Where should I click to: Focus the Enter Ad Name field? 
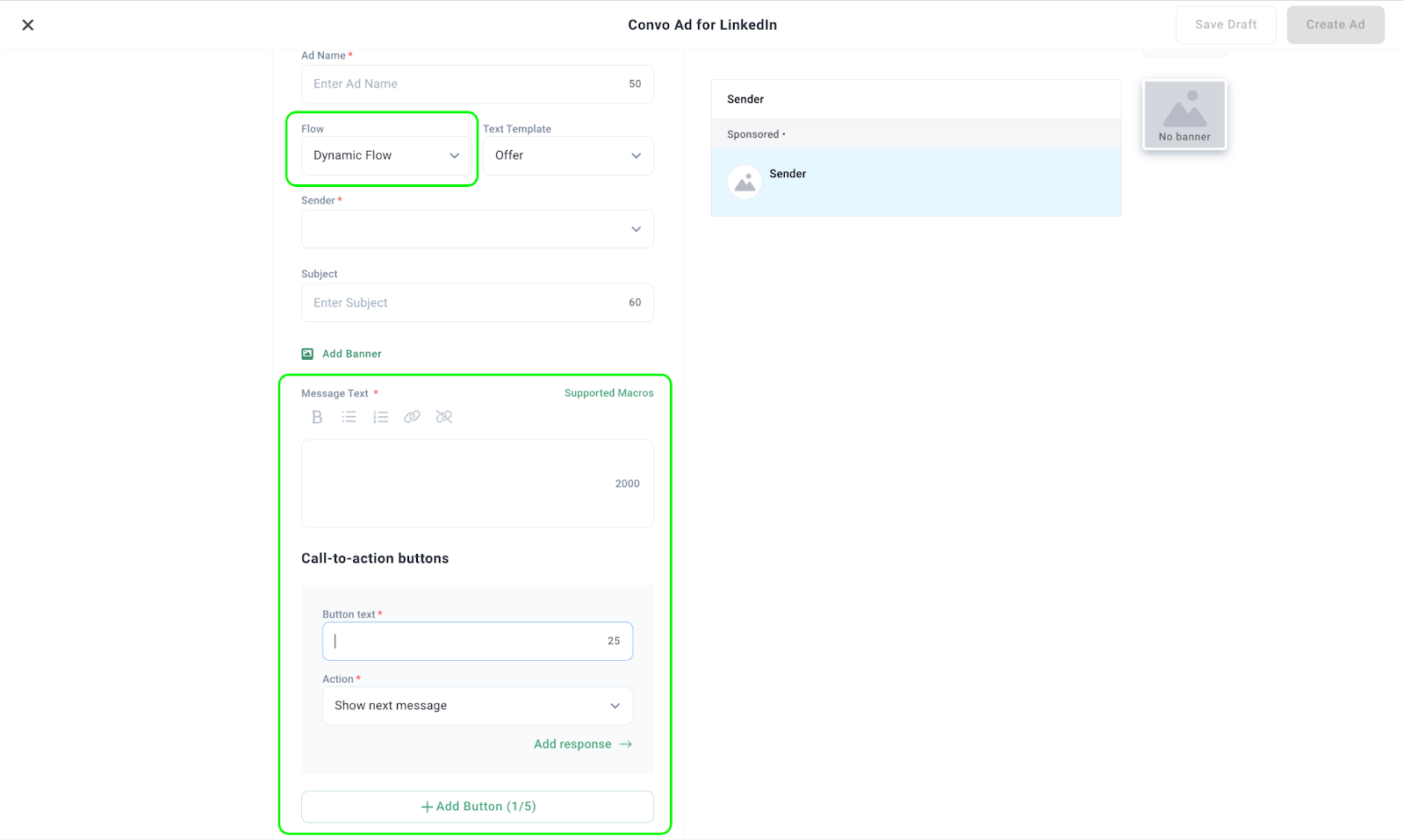(477, 84)
